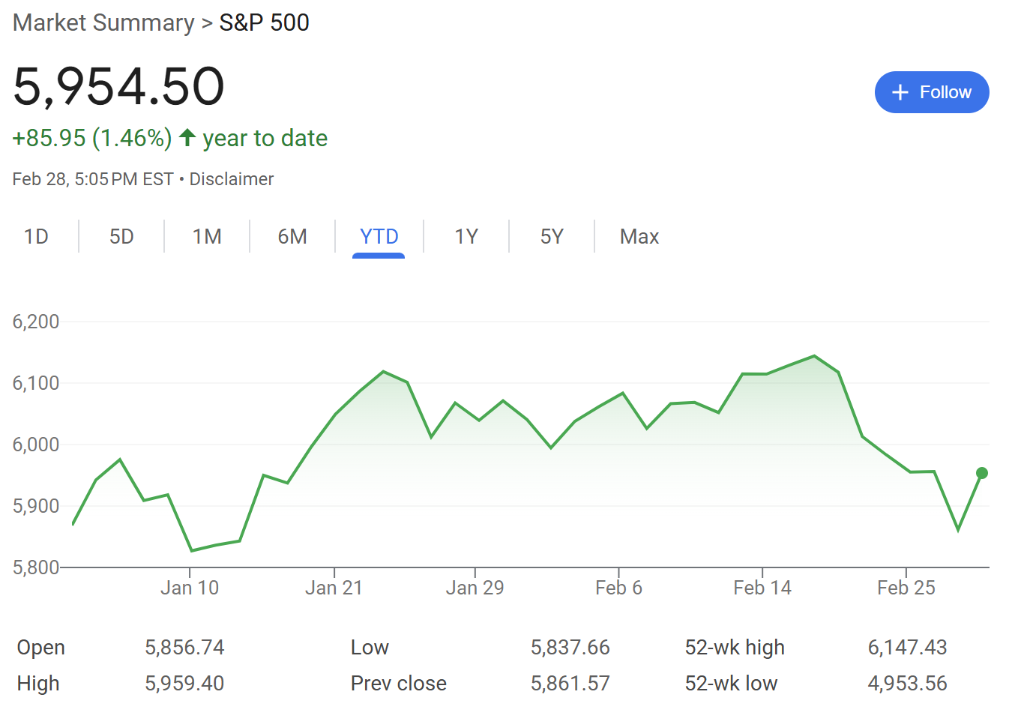The image size is (1024, 703).
Task: Click the plus icon in the Follow button
Action: [900, 92]
